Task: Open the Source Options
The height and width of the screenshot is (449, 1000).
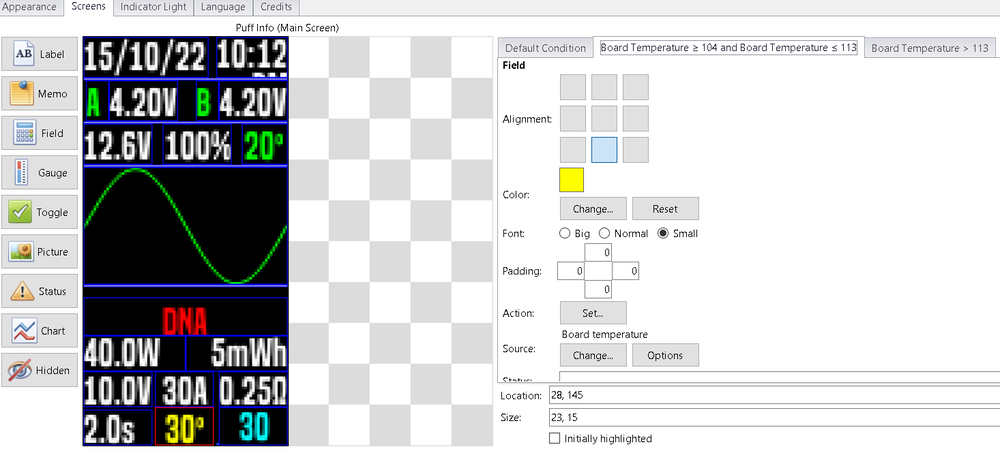Action: click(665, 355)
